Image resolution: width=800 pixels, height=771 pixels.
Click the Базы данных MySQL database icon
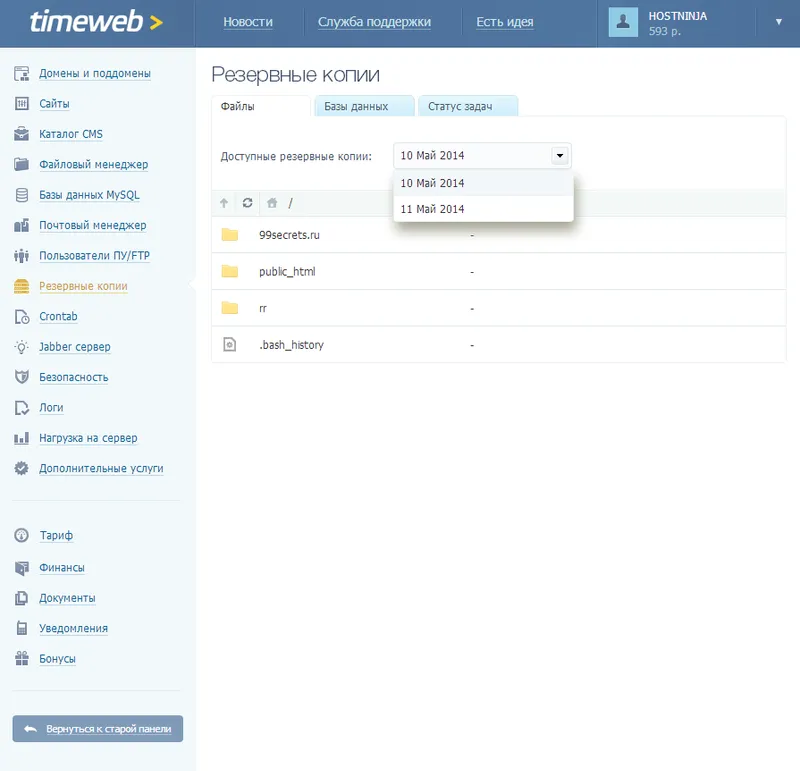coord(21,195)
